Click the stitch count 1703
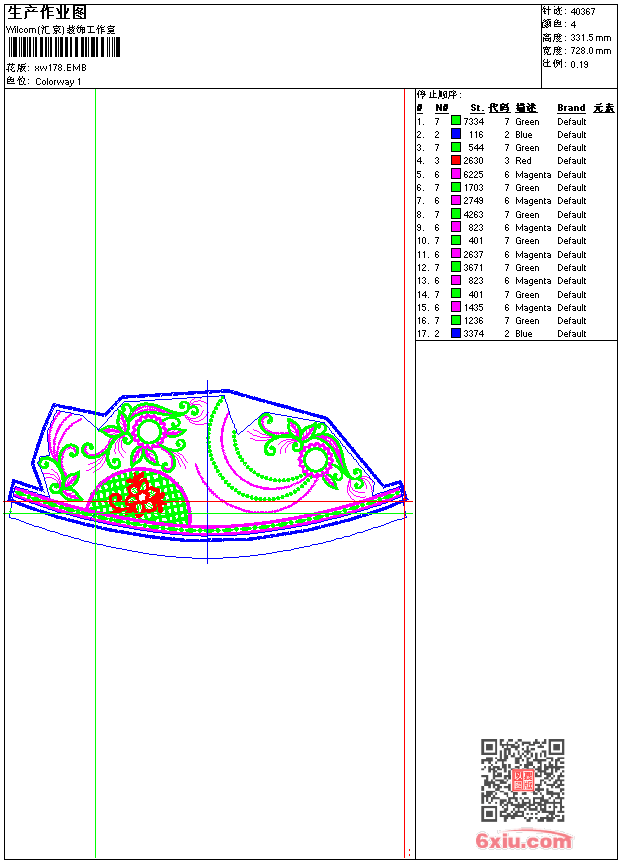The image size is (620, 860). click(474, 188)
